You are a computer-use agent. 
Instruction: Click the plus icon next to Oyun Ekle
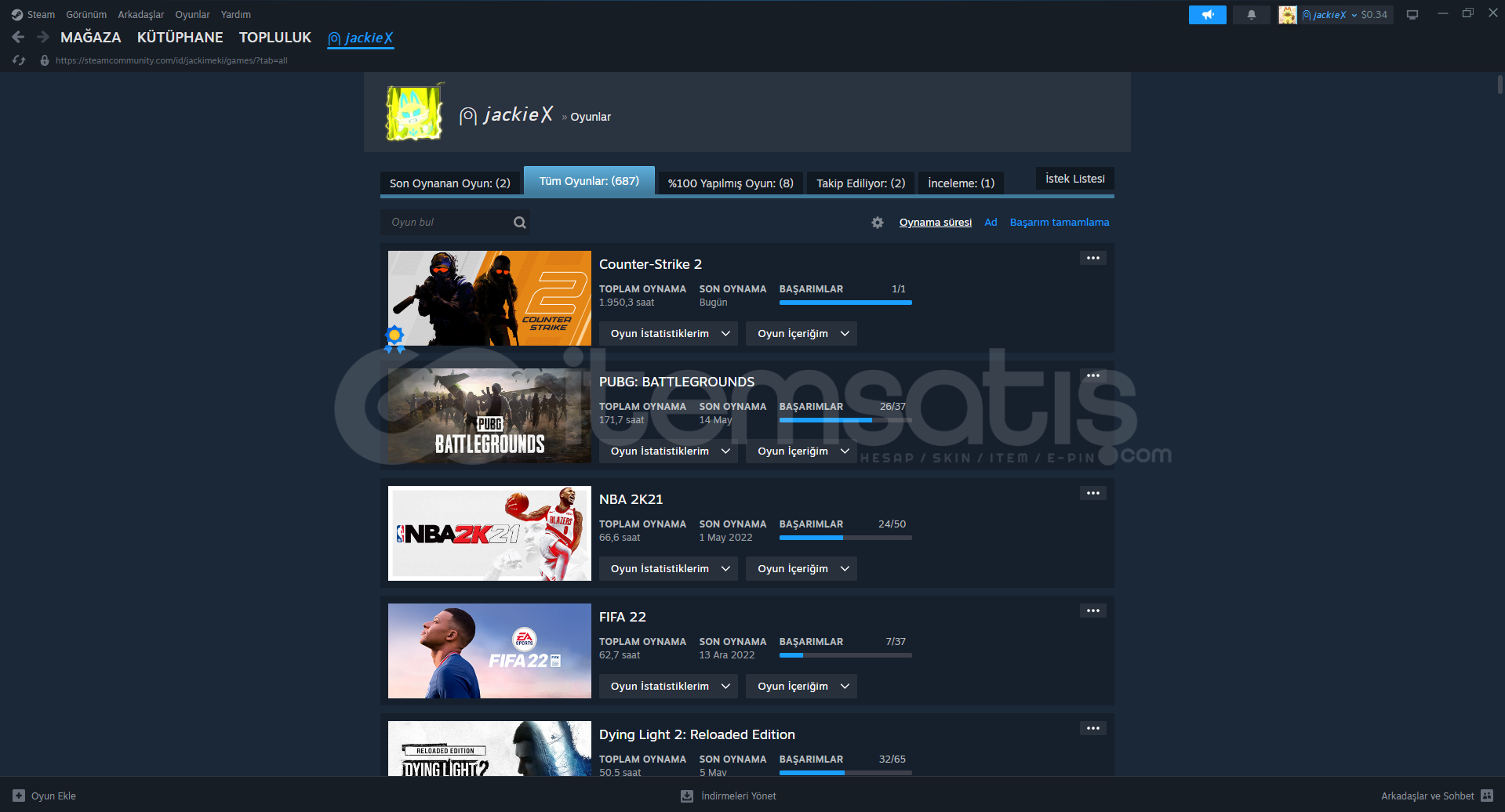click(19, 796)
